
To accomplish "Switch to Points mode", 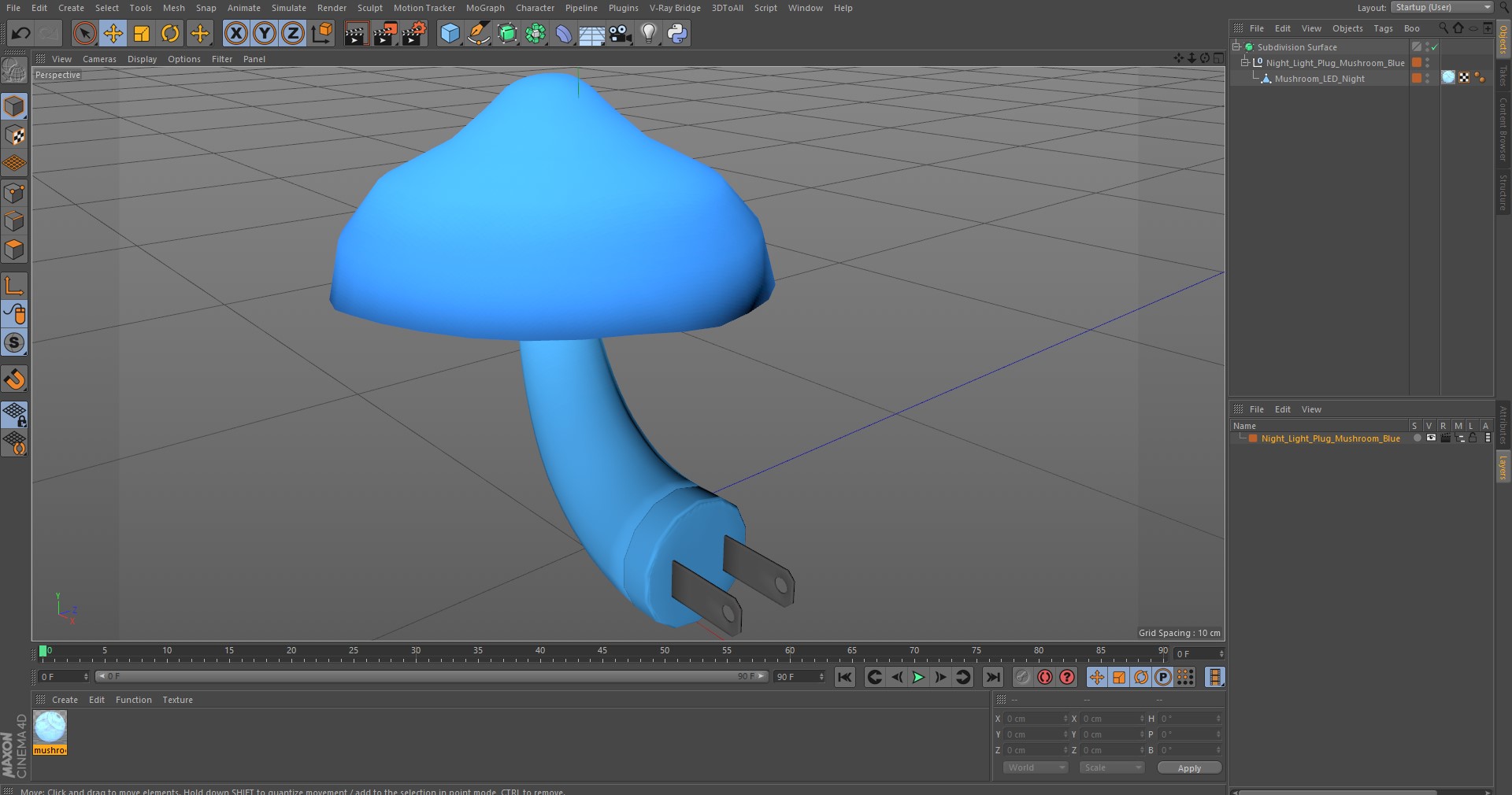I will click(x=14, y=193).
